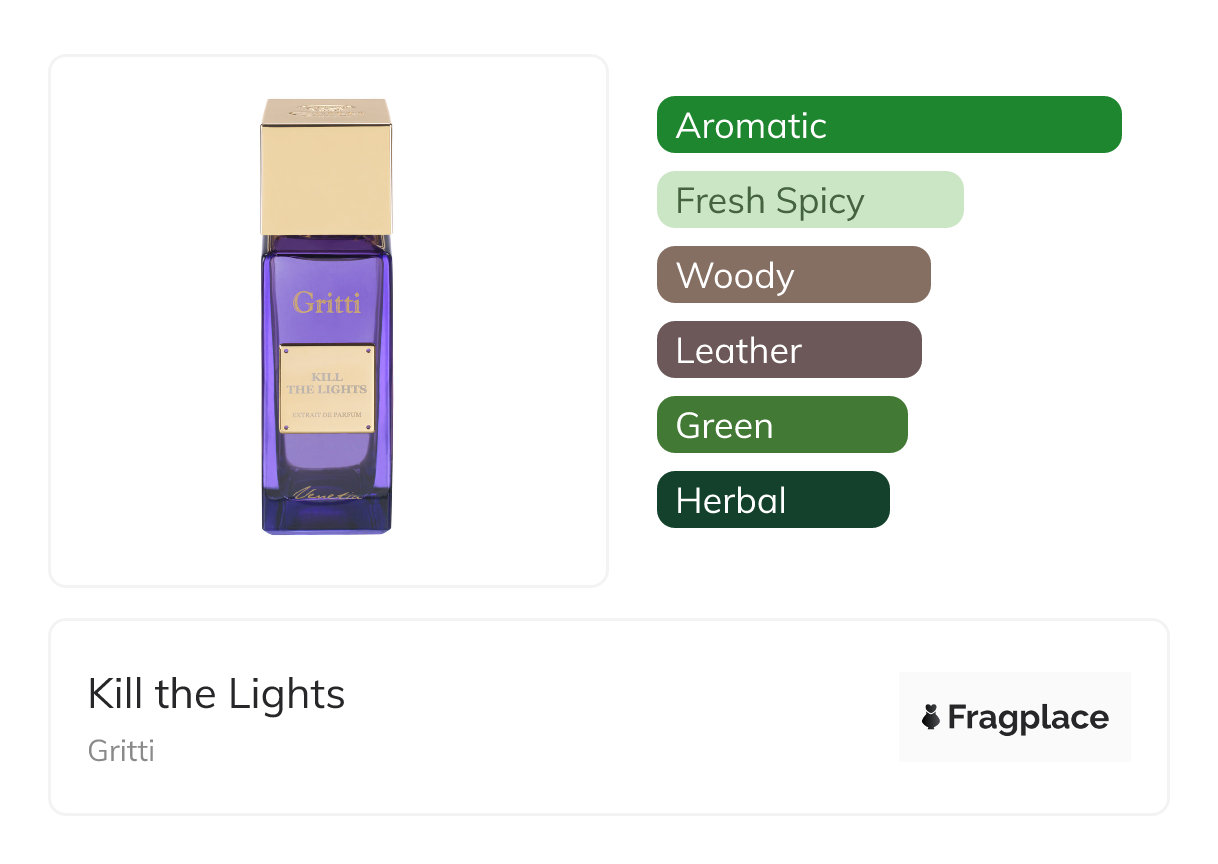The image size is (1218, 864).
Task: Click the bottle icon in Fragplace logo
Action: [931, 718]
